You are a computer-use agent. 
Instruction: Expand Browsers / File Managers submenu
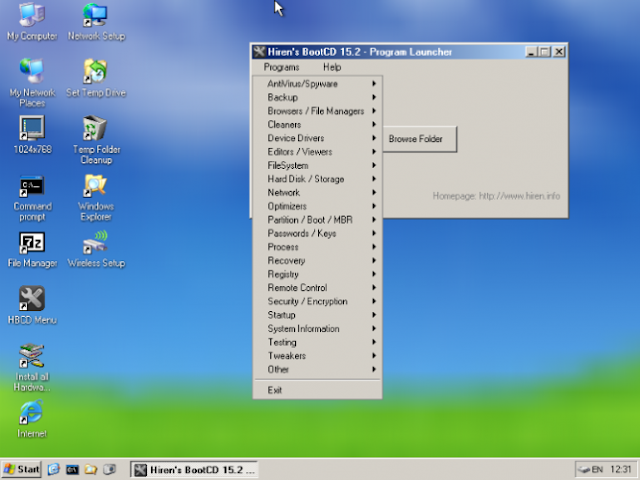click(318, 111)
